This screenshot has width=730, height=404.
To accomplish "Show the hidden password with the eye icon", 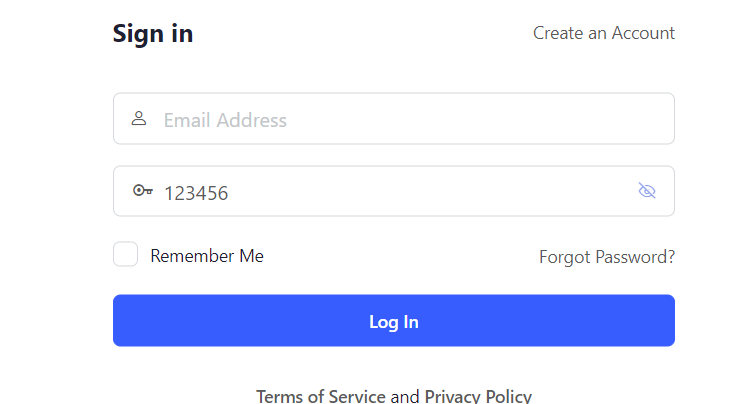I will [x=647, y=191].
